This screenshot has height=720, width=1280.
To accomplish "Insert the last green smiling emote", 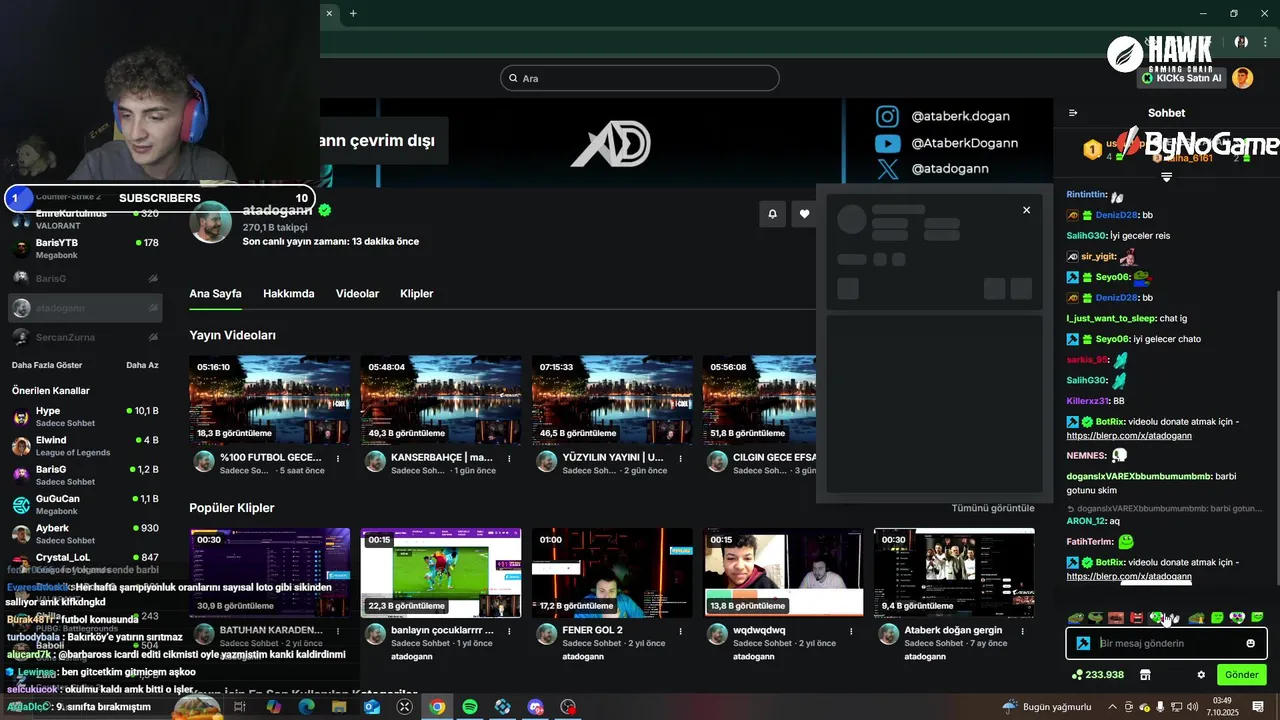I will coord(1257,618).
